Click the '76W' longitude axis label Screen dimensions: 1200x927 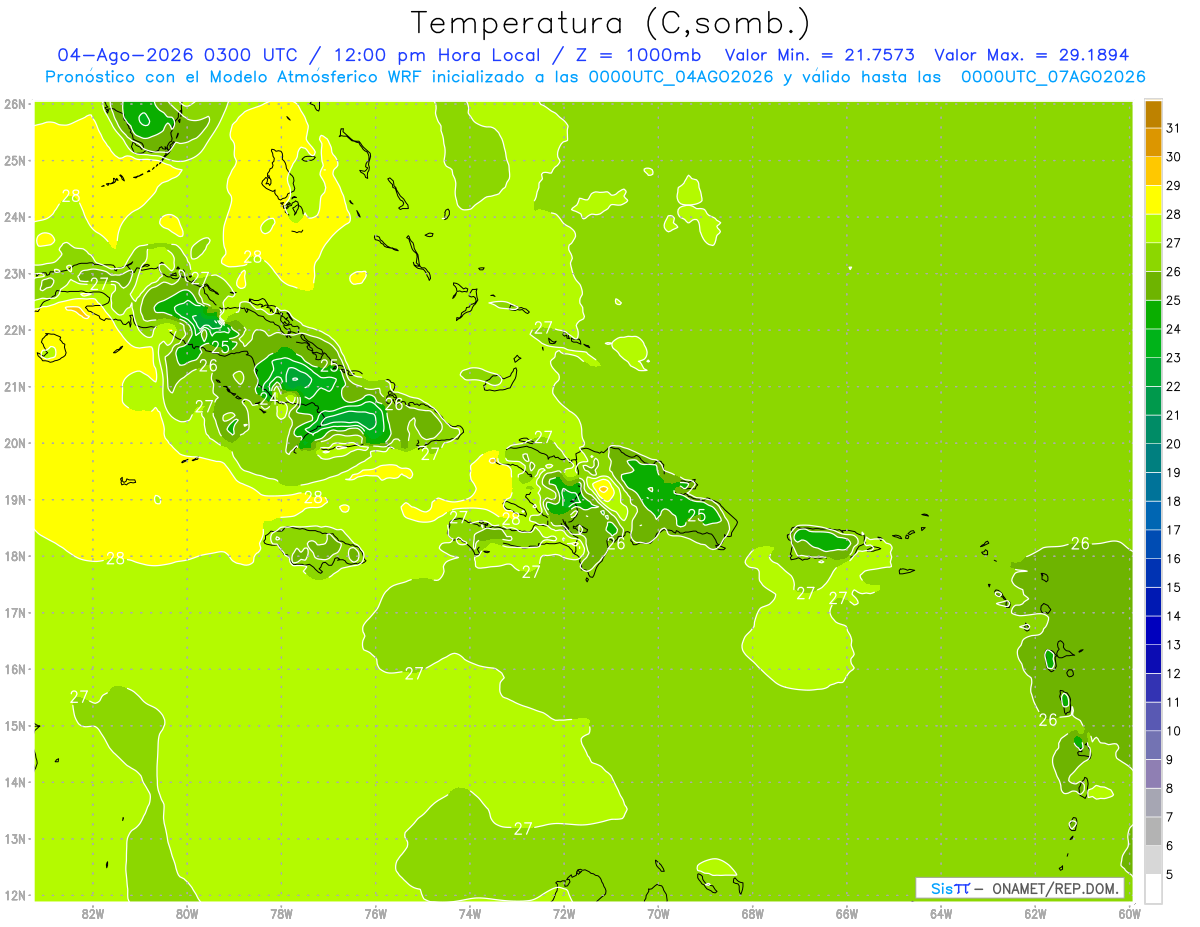tap(375, 913)
